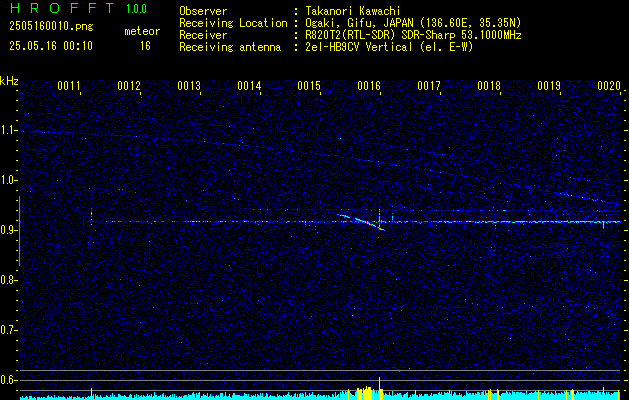Click the tallest yellow spike in power graph

[379, 388]
